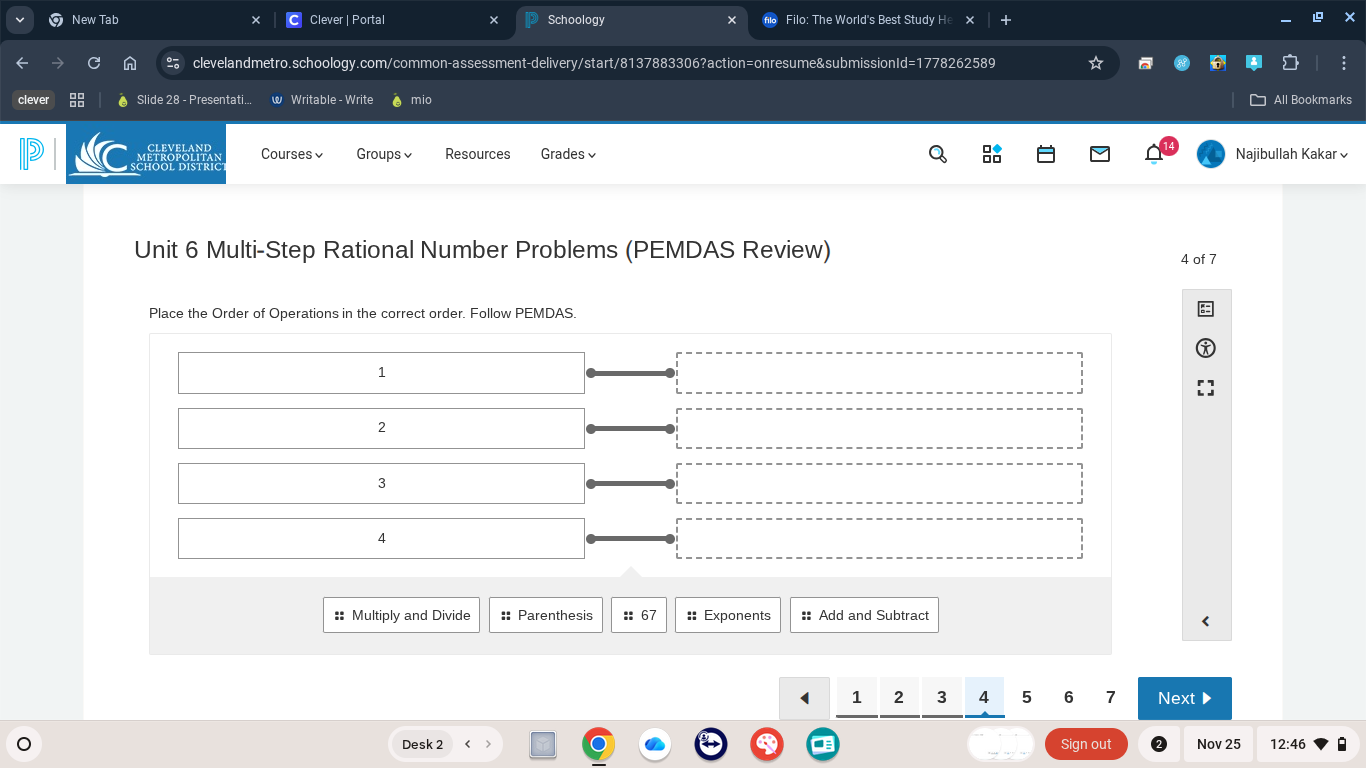Image resolution: width=1366 pixels, height=768 pixels.
Task: Expand the Courses dropdown menu
Action: point(291,154)
